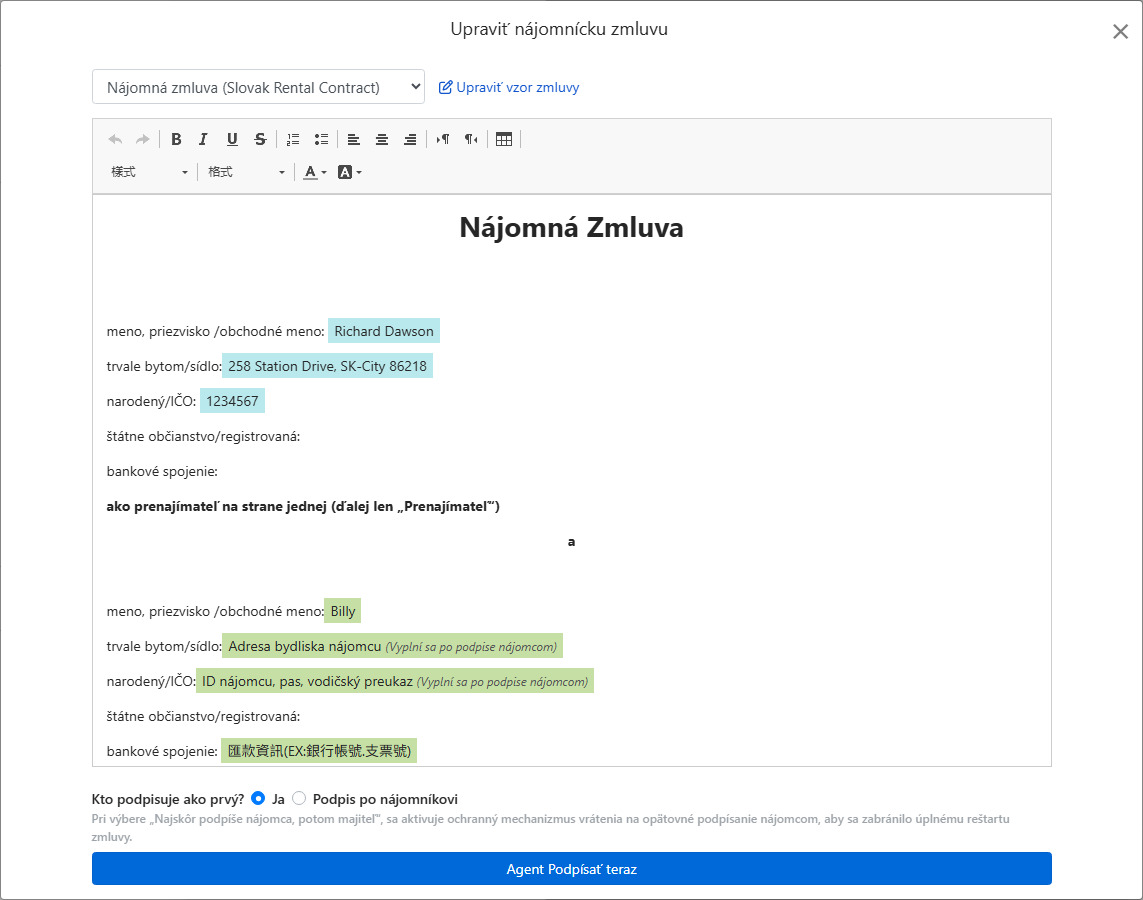This screenshot has width=1143, height=900.
Task: Click the Adresa bydliska nájomcu placeholder
Action: 392,646
